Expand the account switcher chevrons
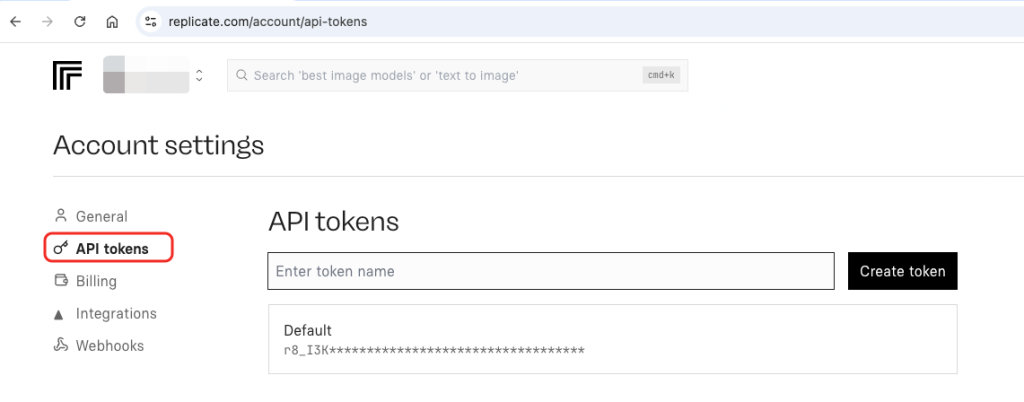The image size is (1024, 402). [x=199, y=75]
